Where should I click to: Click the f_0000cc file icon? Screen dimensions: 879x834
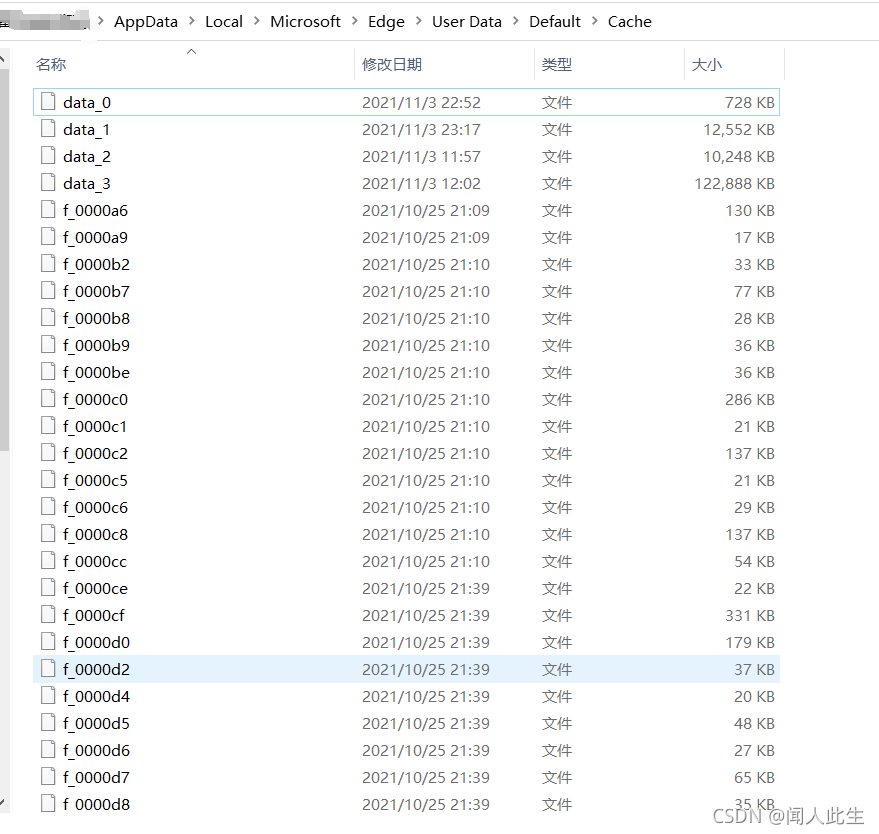[48, 561]
